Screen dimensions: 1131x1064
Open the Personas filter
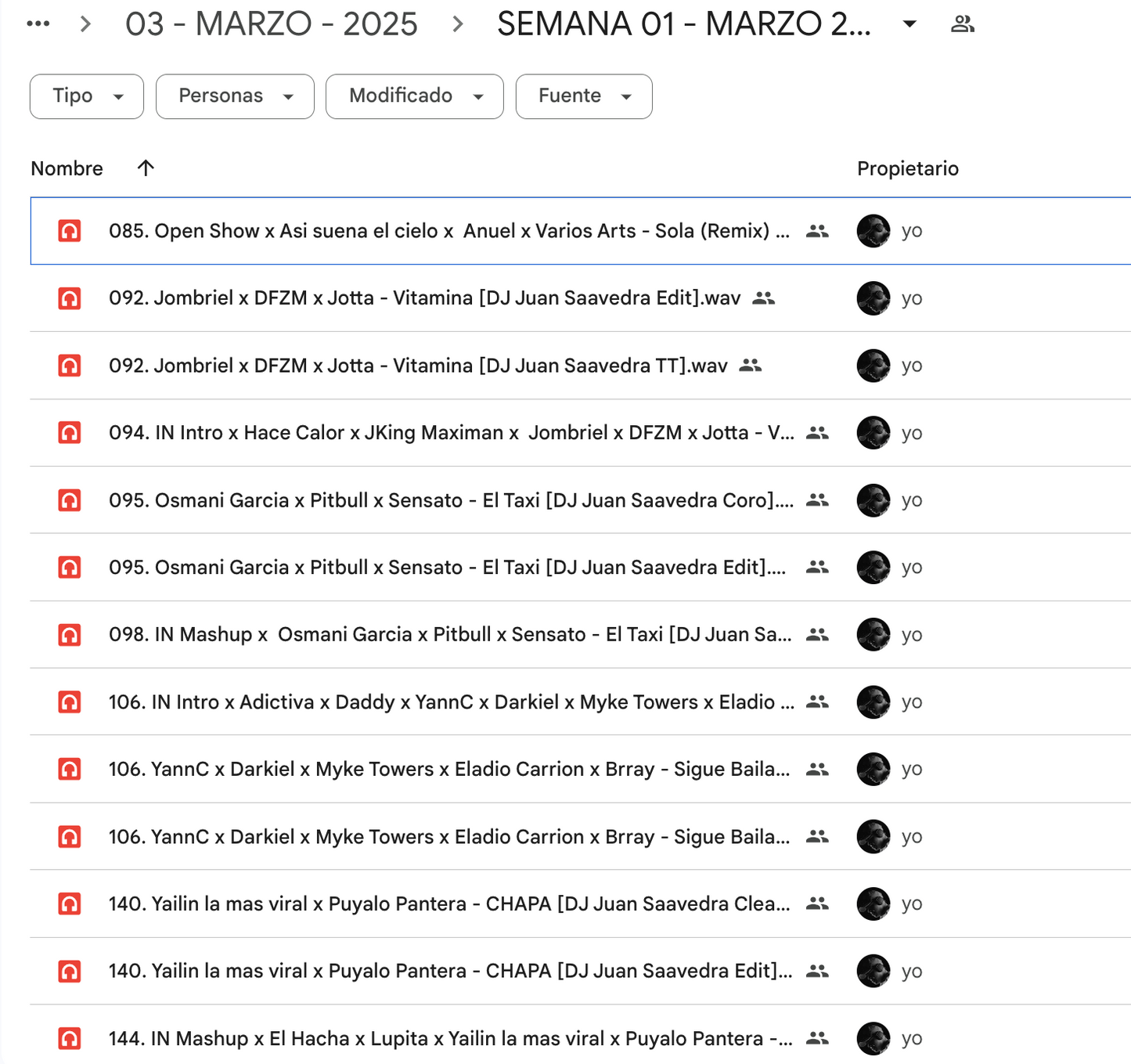234,96
